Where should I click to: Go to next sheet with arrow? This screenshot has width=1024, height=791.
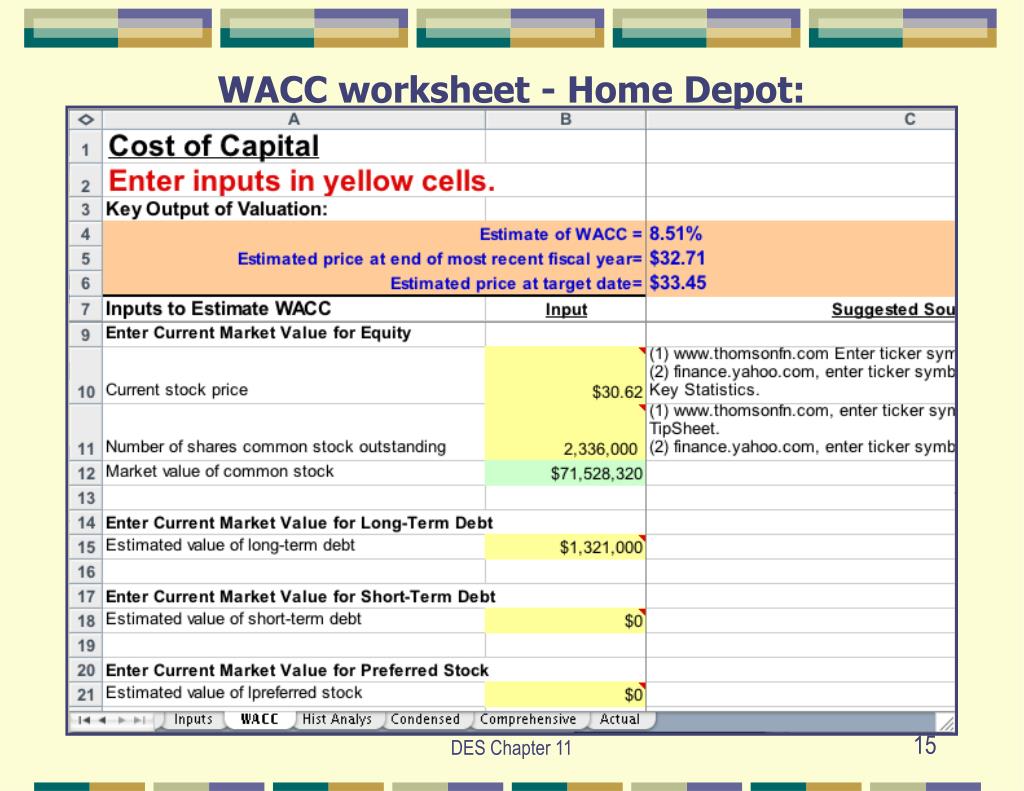pos(121,720)
